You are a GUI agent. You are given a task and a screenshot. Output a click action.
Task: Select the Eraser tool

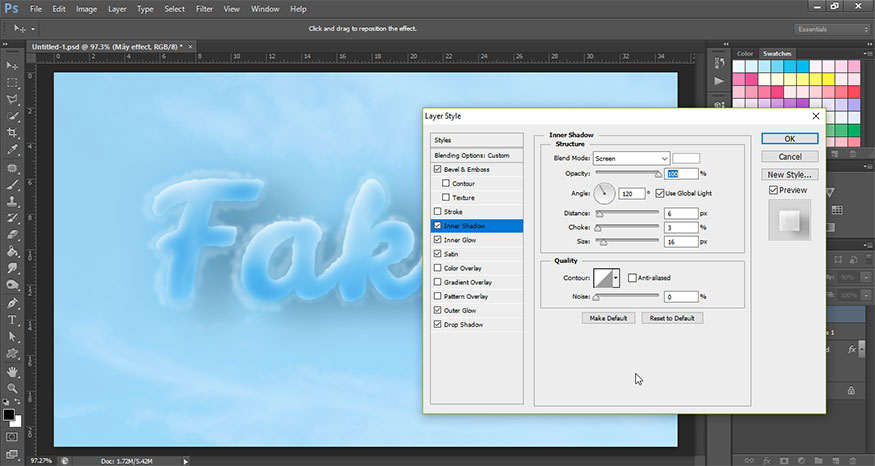[x=12, y=235]
